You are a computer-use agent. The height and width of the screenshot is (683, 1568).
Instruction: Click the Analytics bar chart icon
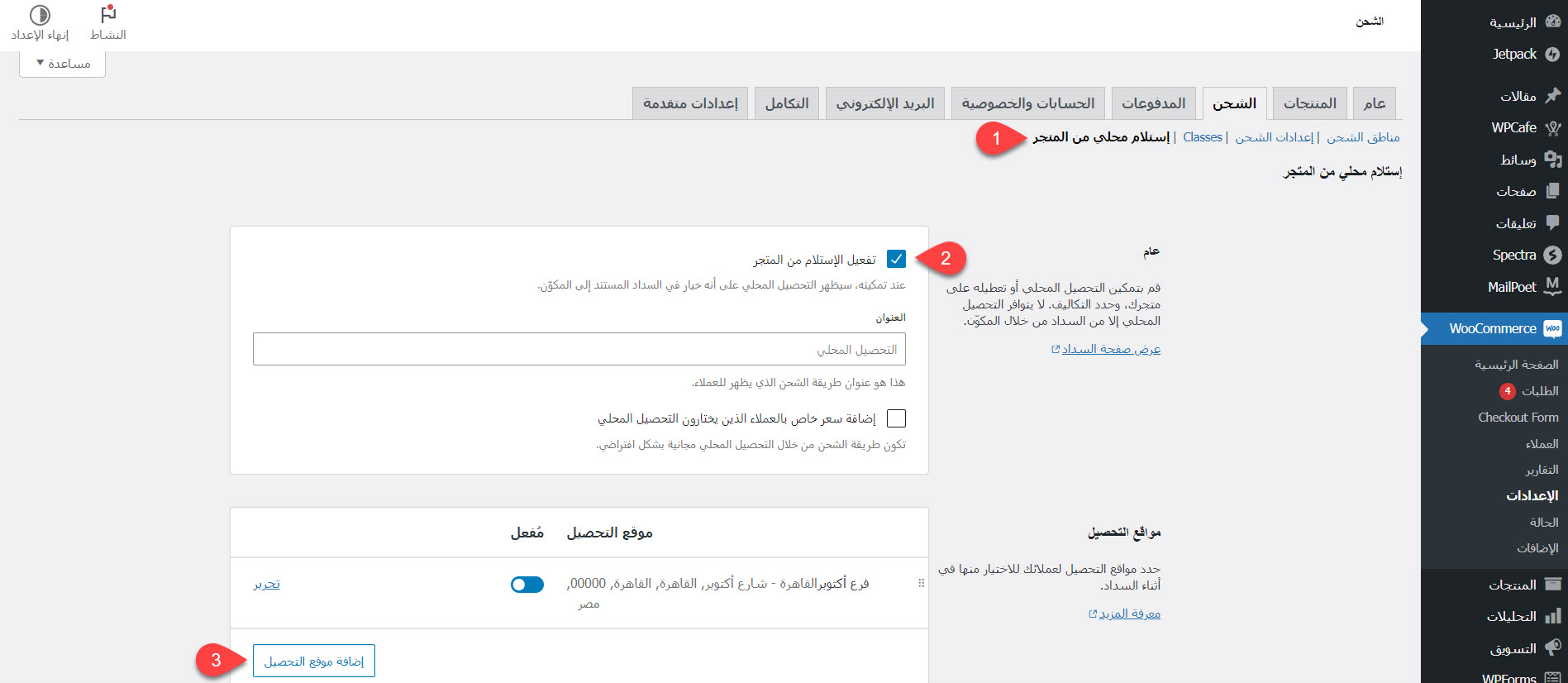point(1551,617)
